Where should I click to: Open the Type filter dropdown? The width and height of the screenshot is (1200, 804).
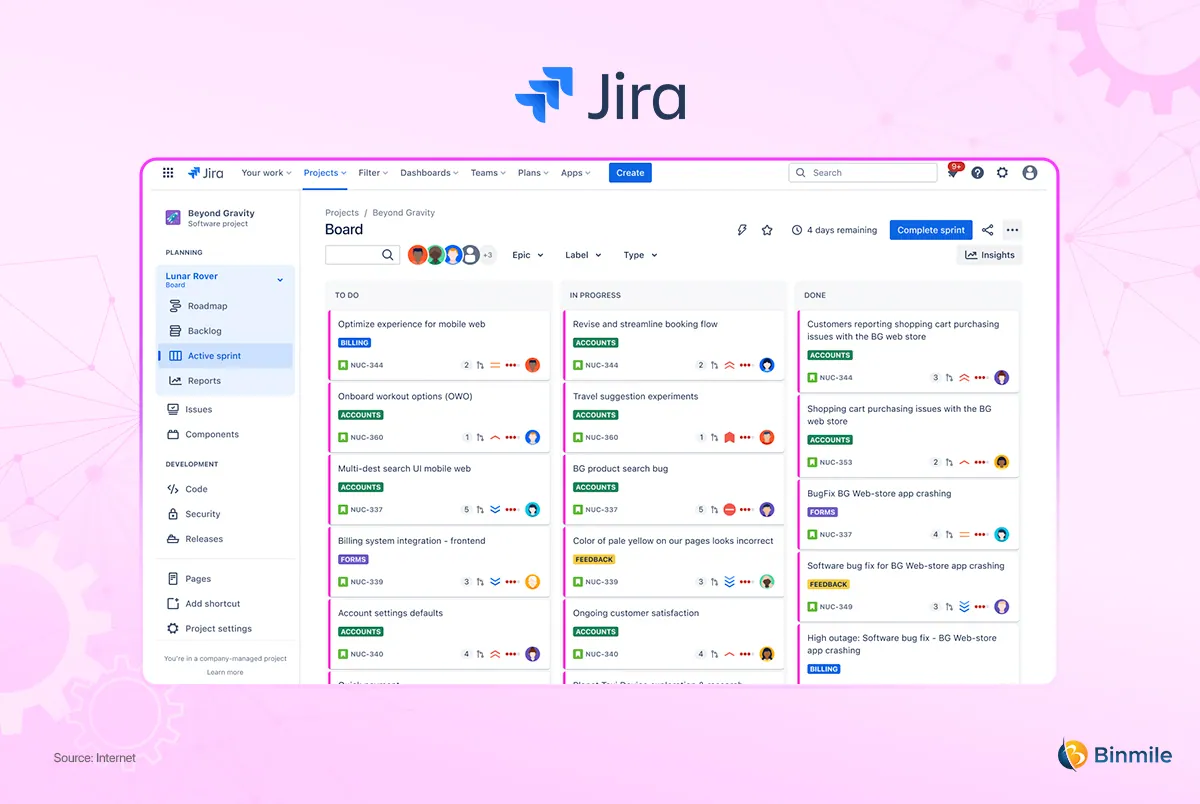pos(641,255)
